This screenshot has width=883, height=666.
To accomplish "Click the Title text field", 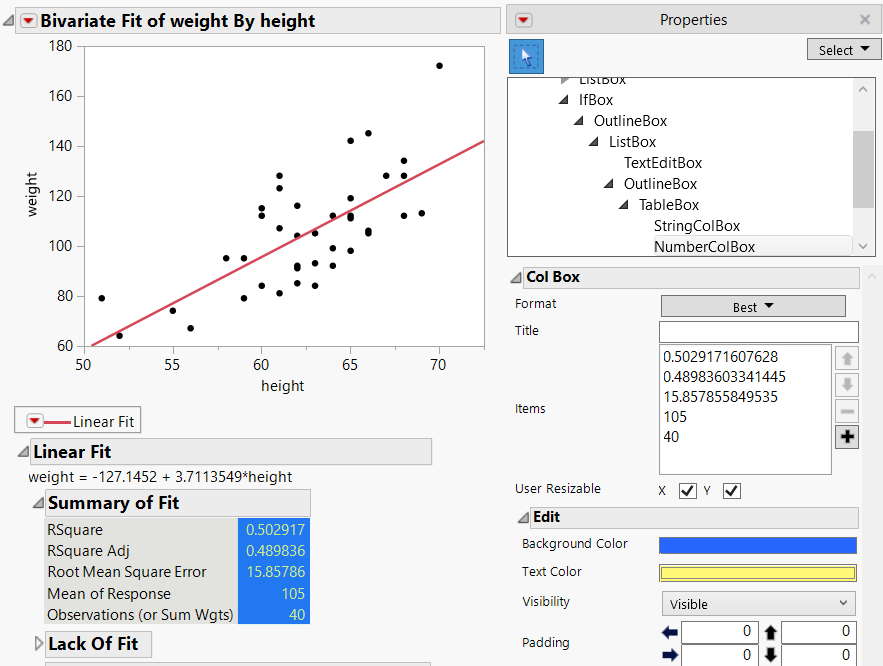I will (x=758, y=332).
